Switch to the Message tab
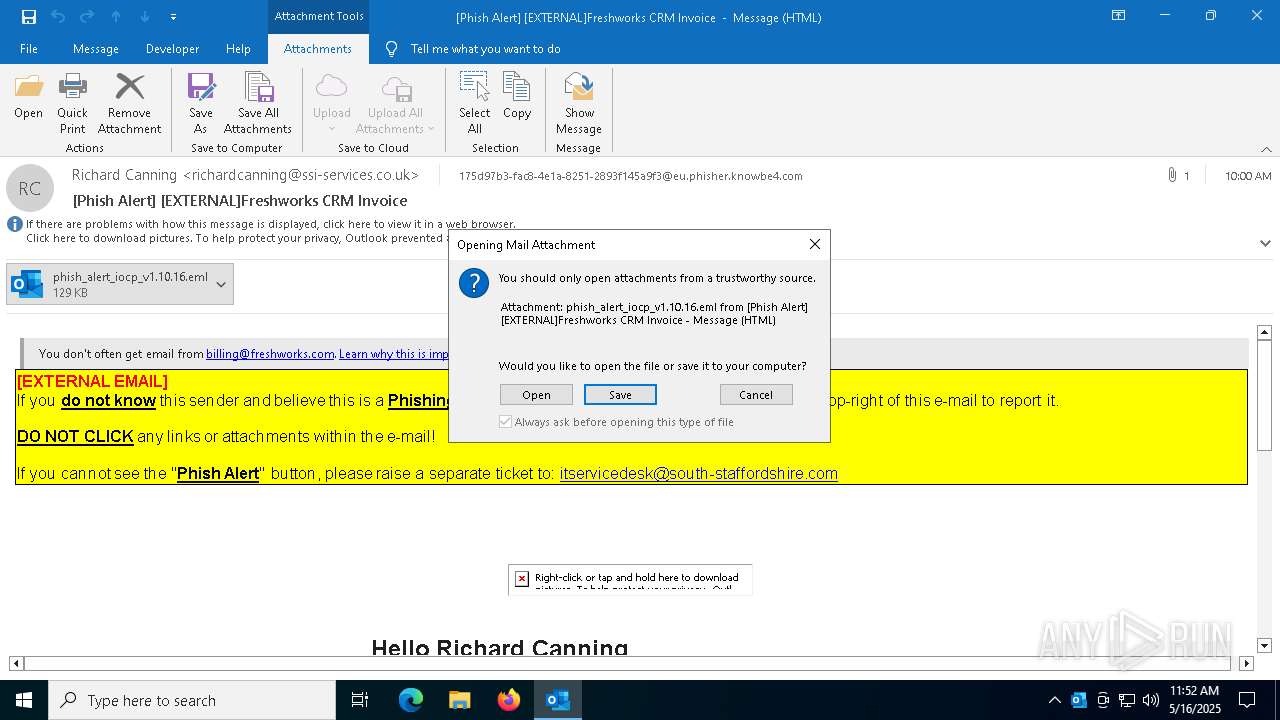The height and width of the screenshot is (720, 1280). pos(96,49)
